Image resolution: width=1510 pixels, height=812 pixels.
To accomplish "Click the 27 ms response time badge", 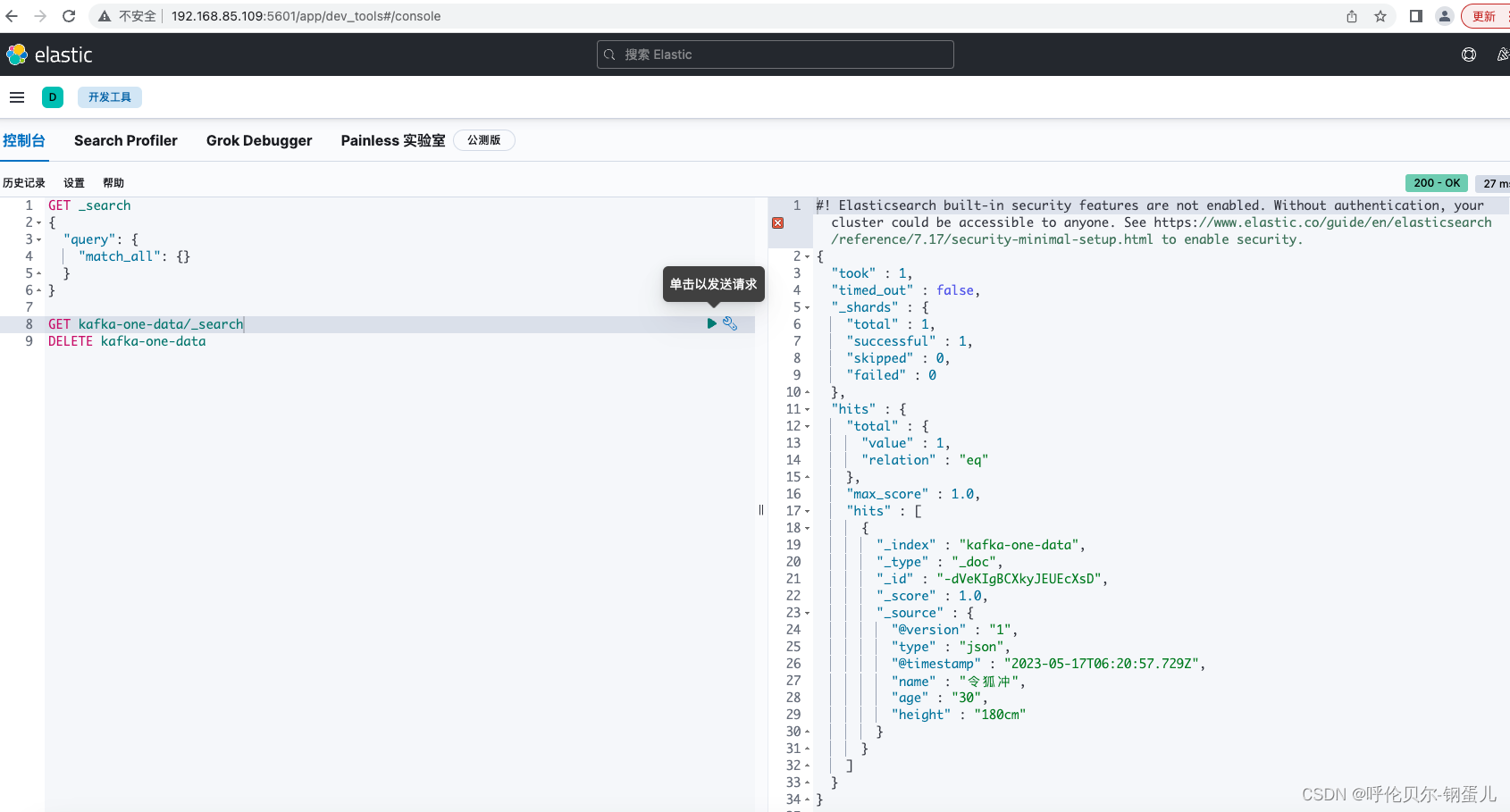I will (1495, 183).
